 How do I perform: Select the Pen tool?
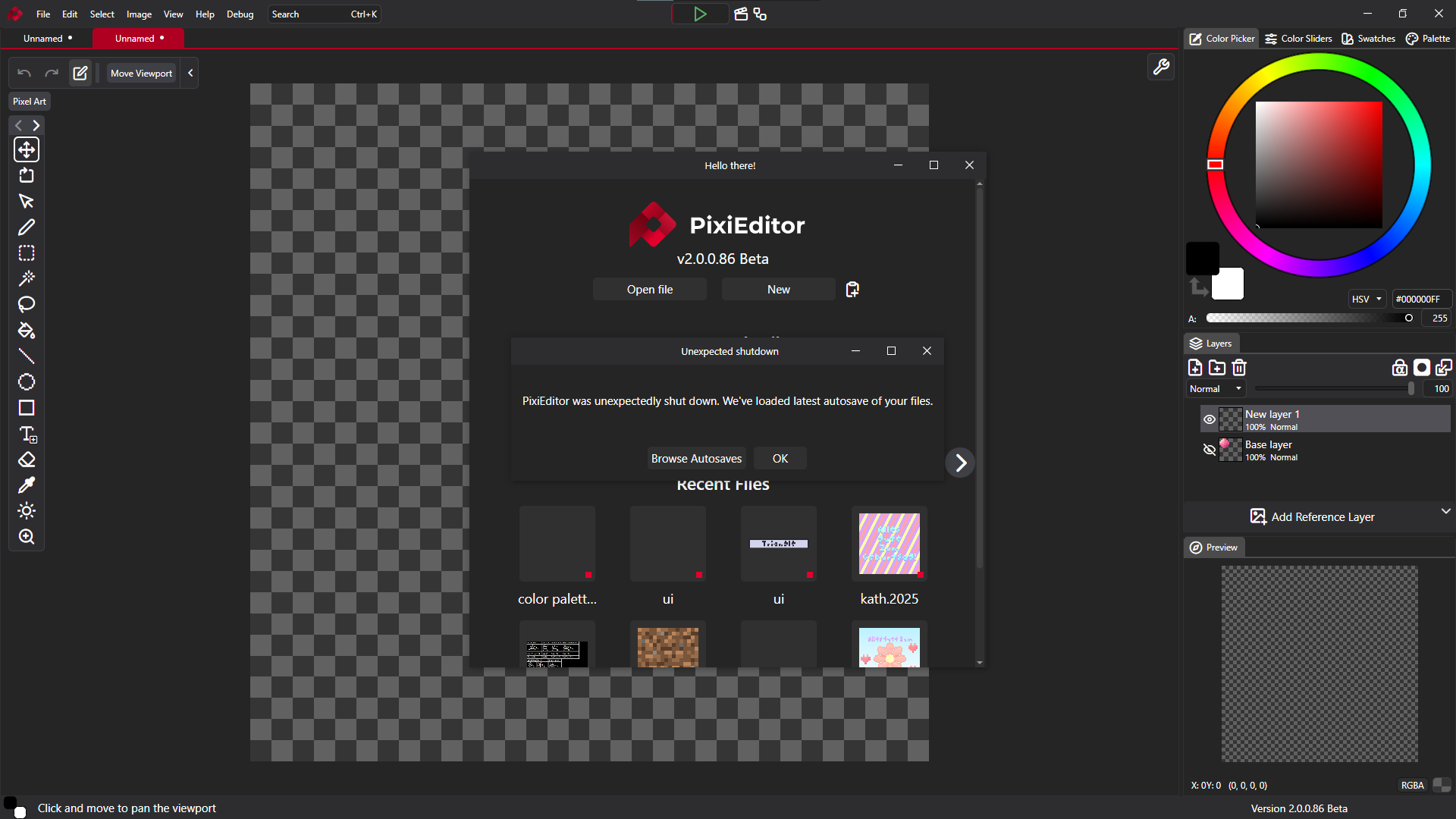27,227
